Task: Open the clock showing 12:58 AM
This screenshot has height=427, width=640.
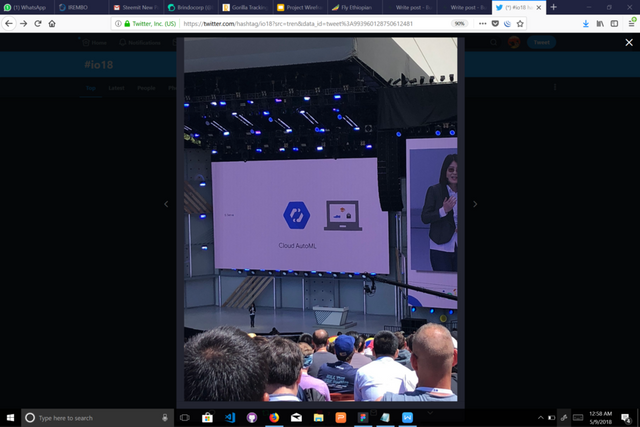Action: point(600,418)
